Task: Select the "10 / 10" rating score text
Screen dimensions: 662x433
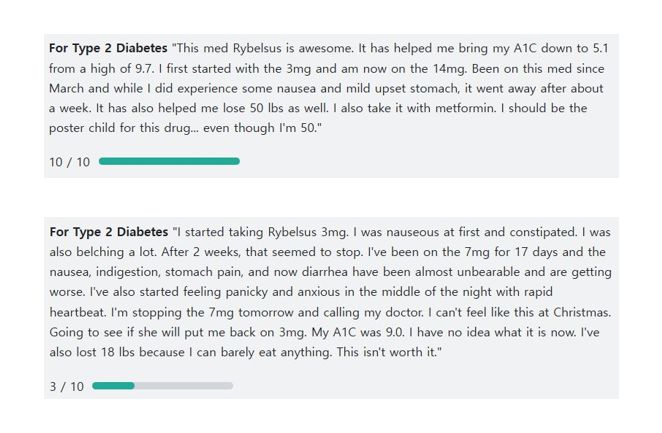Action: [x=69, y=162]
